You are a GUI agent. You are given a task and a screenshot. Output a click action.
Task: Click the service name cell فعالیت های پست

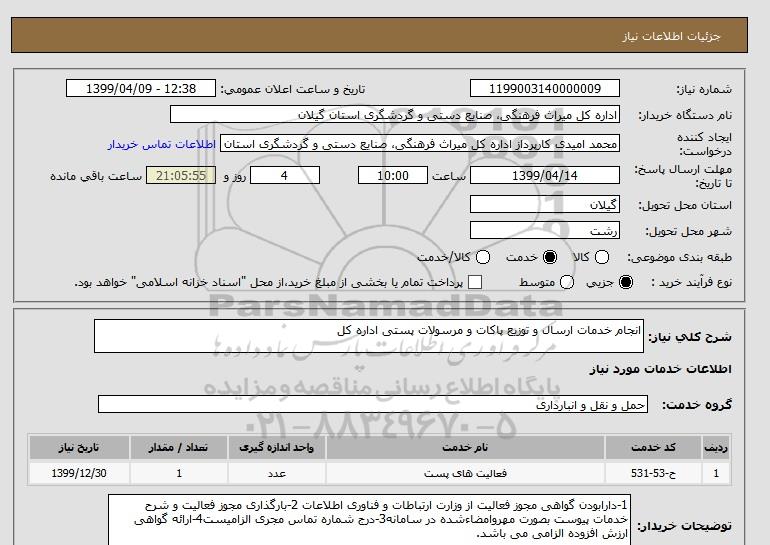click(x=465, y=473)
